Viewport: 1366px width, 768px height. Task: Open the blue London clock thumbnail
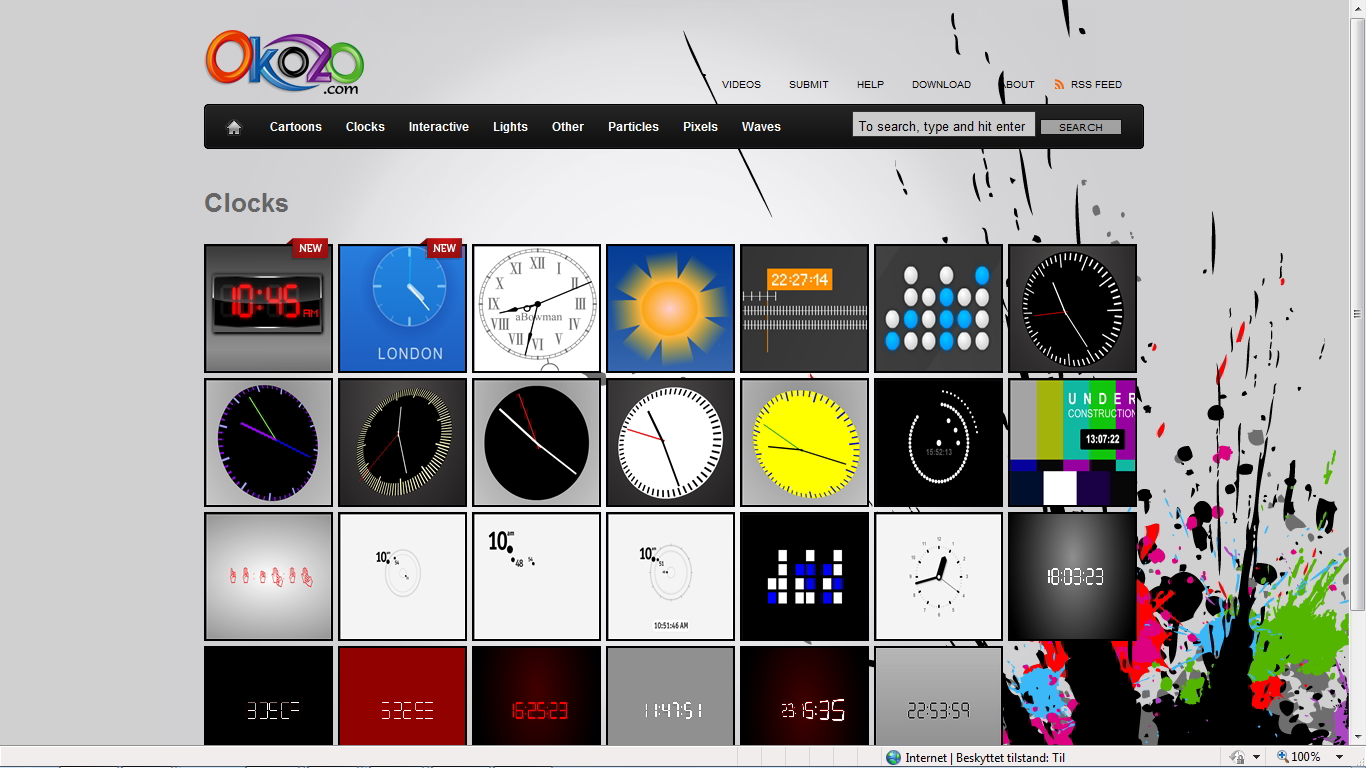tap(402, 308)
